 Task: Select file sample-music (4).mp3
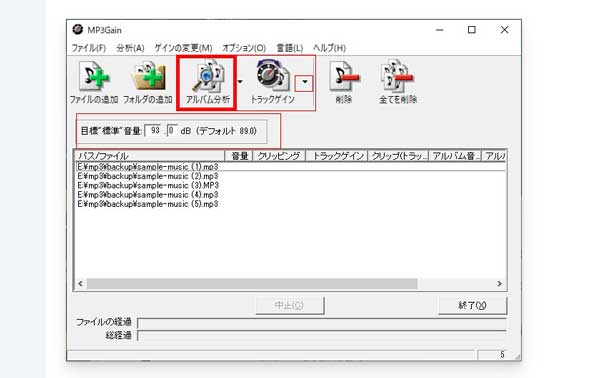coord(148,195)
